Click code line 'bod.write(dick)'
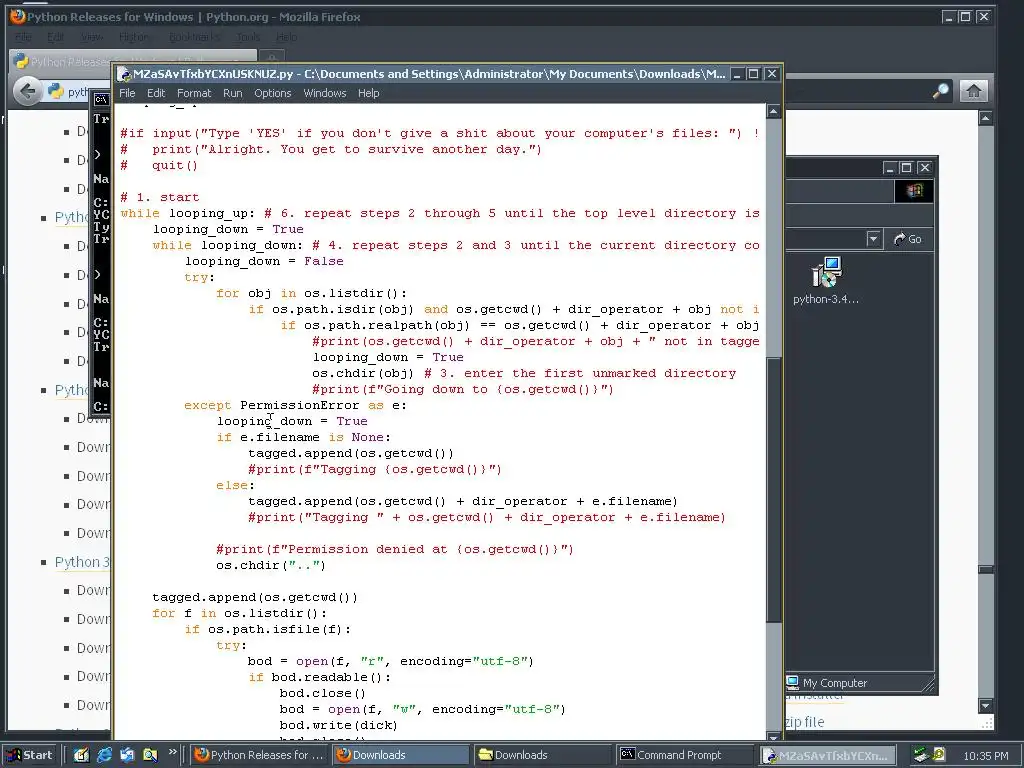This screenshot has width=1024, height=768. pos(338,725)
